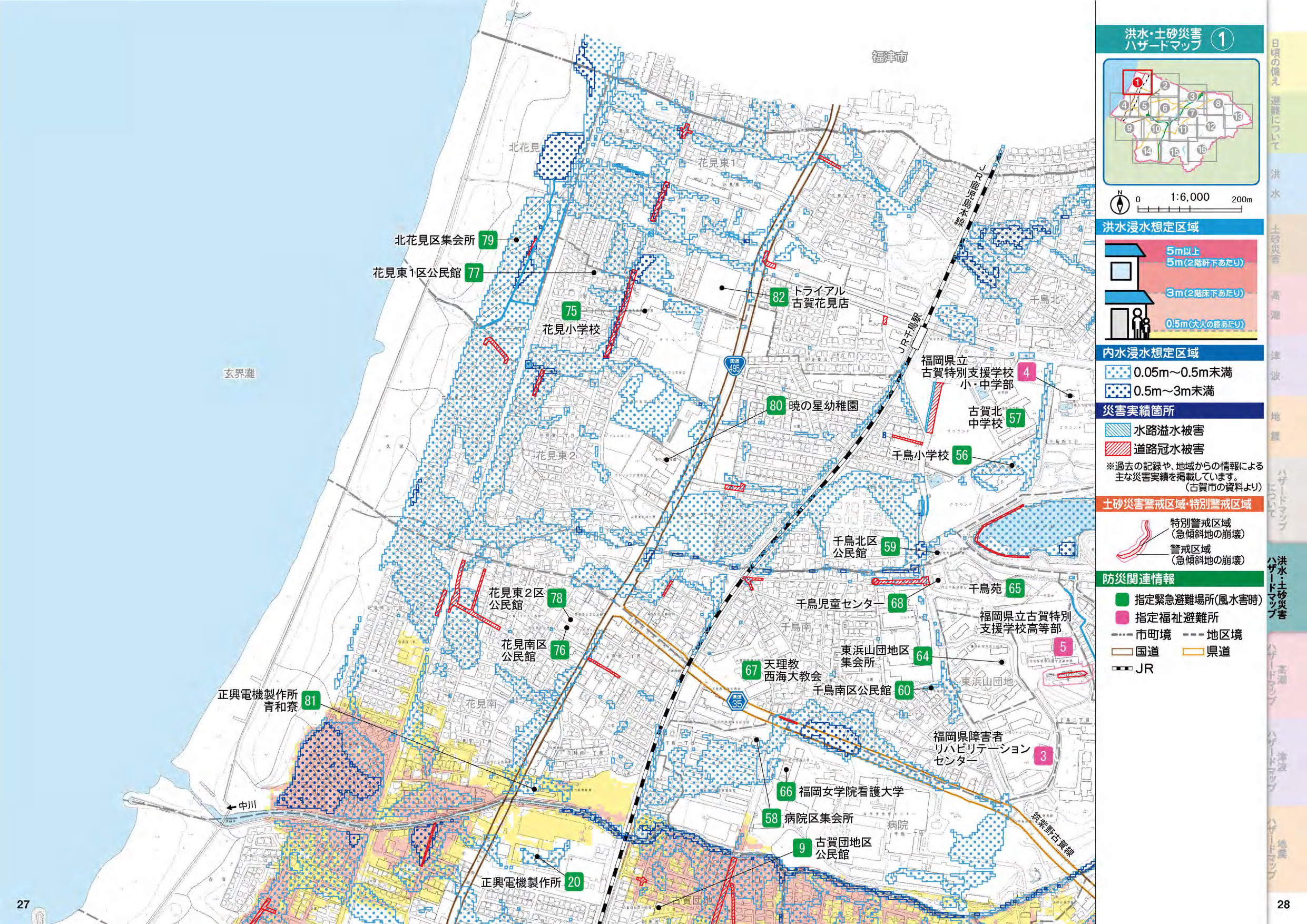Screen dimensions: 1307x924
Task: Click green marker 82 next to トライアル古賀花見店
Action: (779, 297)
